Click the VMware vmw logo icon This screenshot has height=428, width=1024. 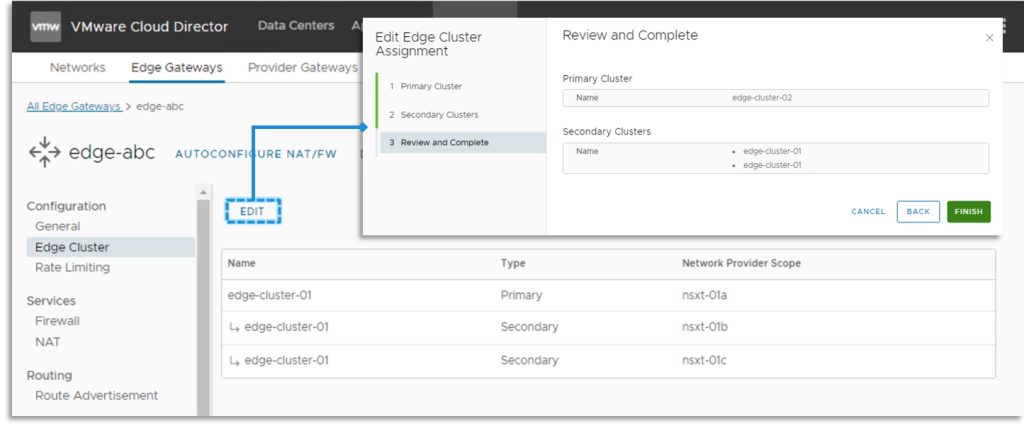pos(44,26)
